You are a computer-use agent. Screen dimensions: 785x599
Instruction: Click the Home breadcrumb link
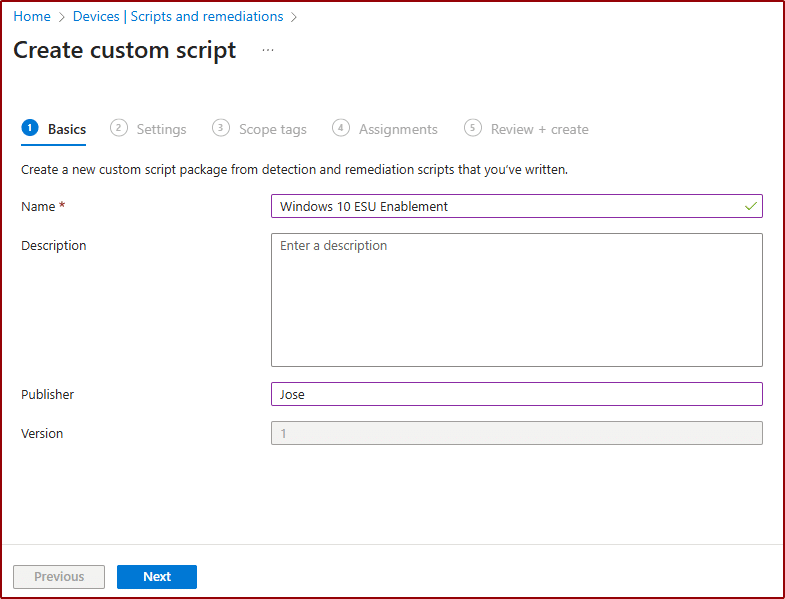(x=32, y=16)
